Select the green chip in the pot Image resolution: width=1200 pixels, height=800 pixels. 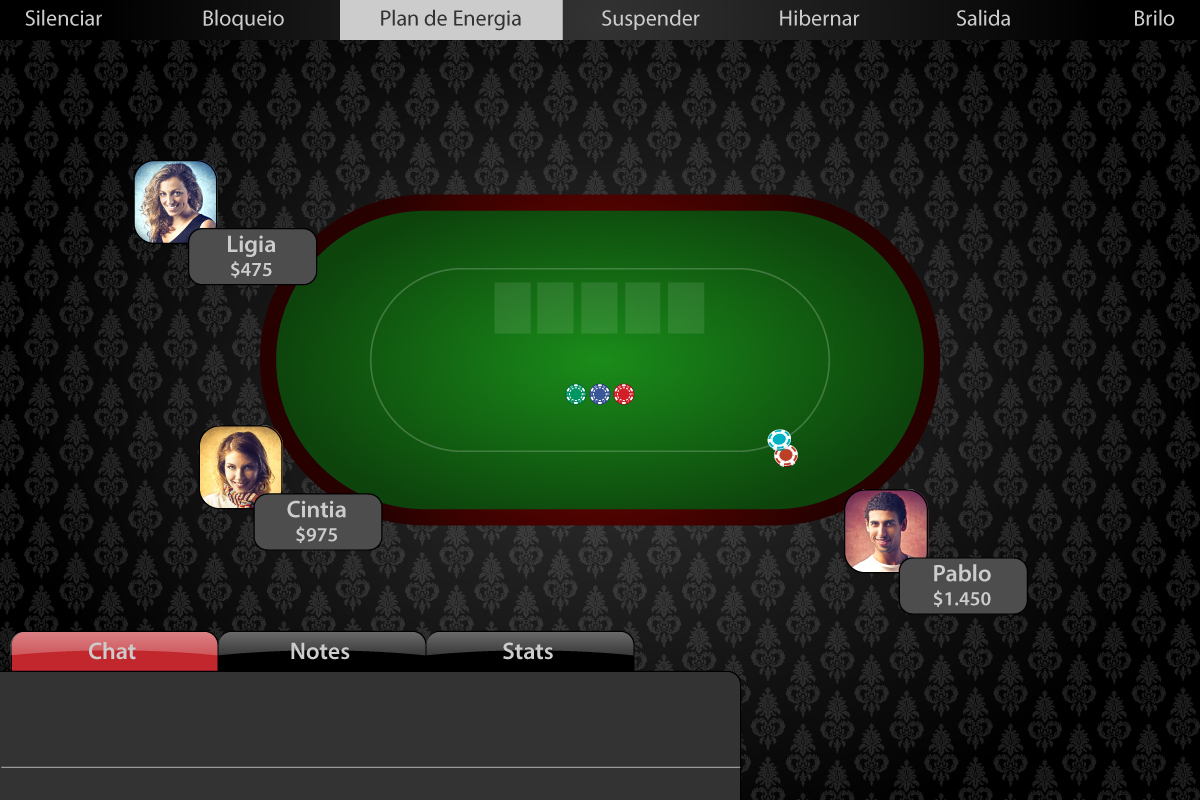pos(575,394)
